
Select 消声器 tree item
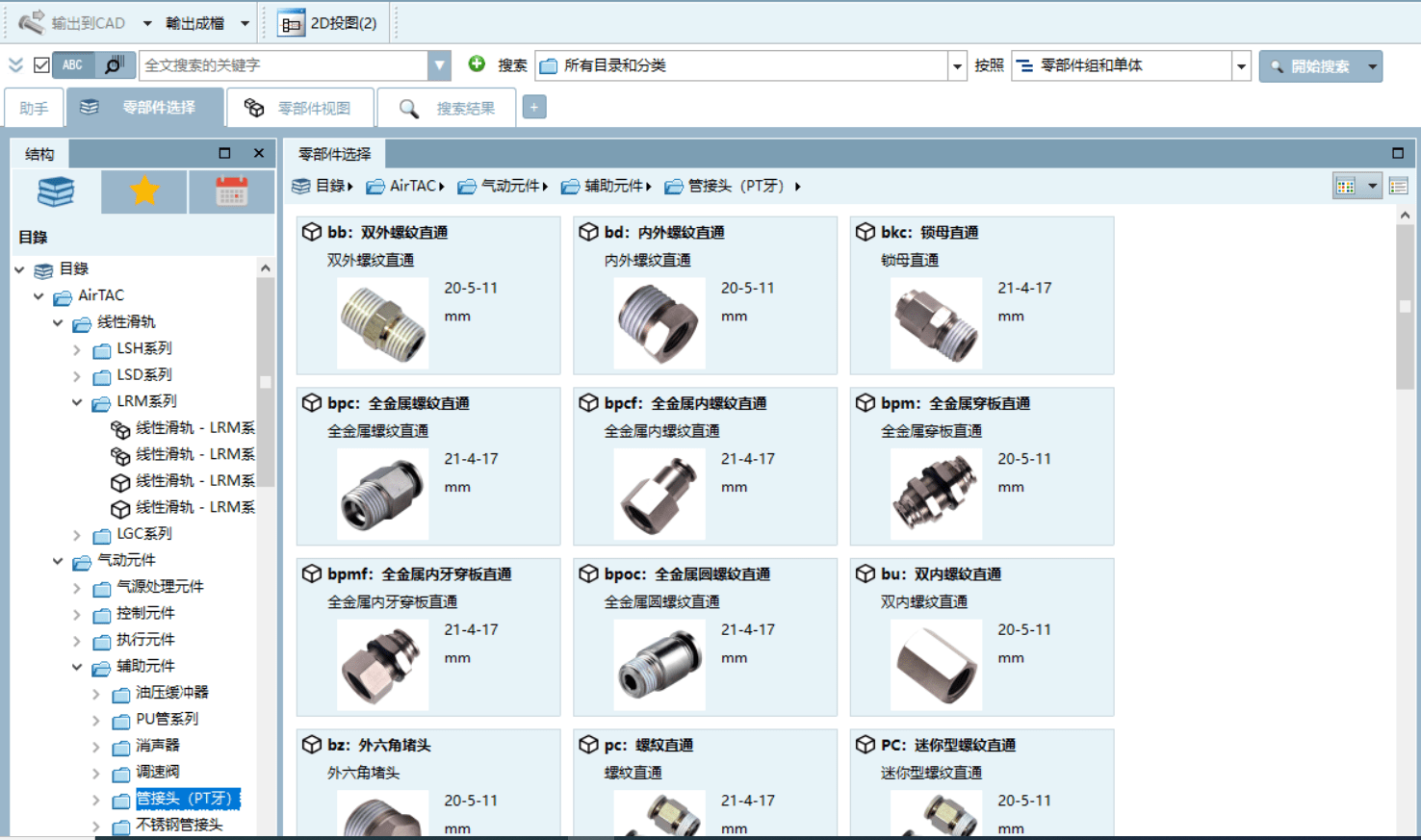click(x=158, y=746)
